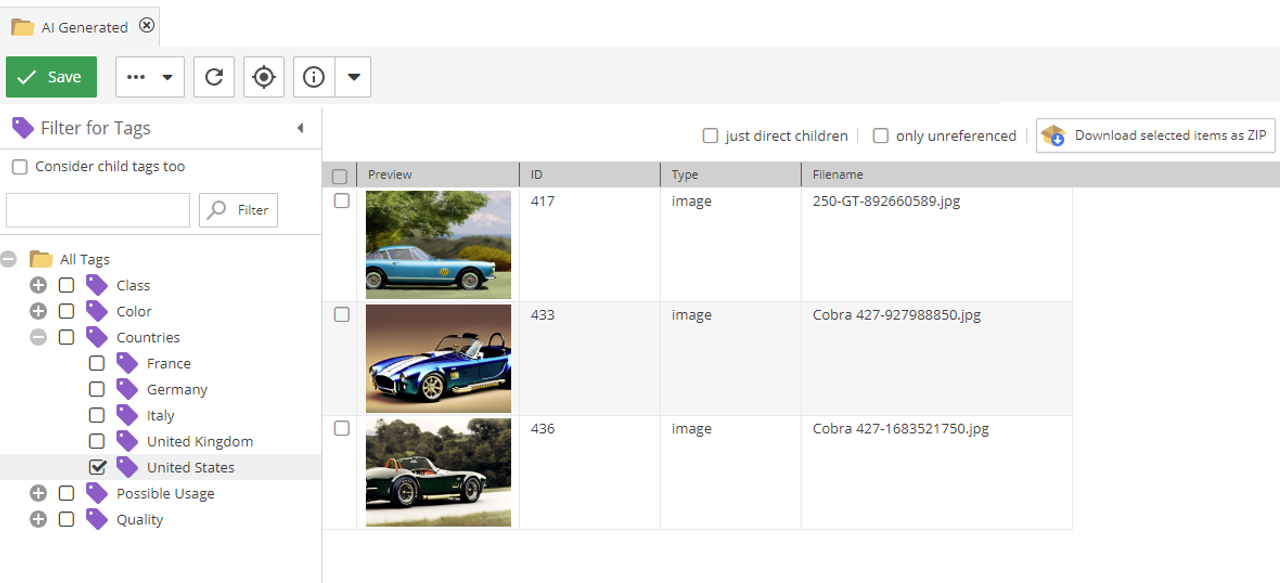Screen dimensions: 1280x583
Task: Click the three-dots more options icon
Action: click(137, 76)
